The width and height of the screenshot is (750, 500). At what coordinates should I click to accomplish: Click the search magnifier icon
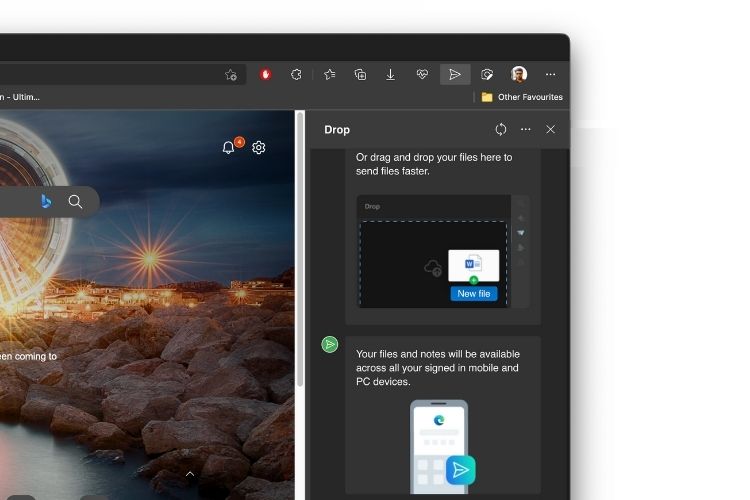75,201
